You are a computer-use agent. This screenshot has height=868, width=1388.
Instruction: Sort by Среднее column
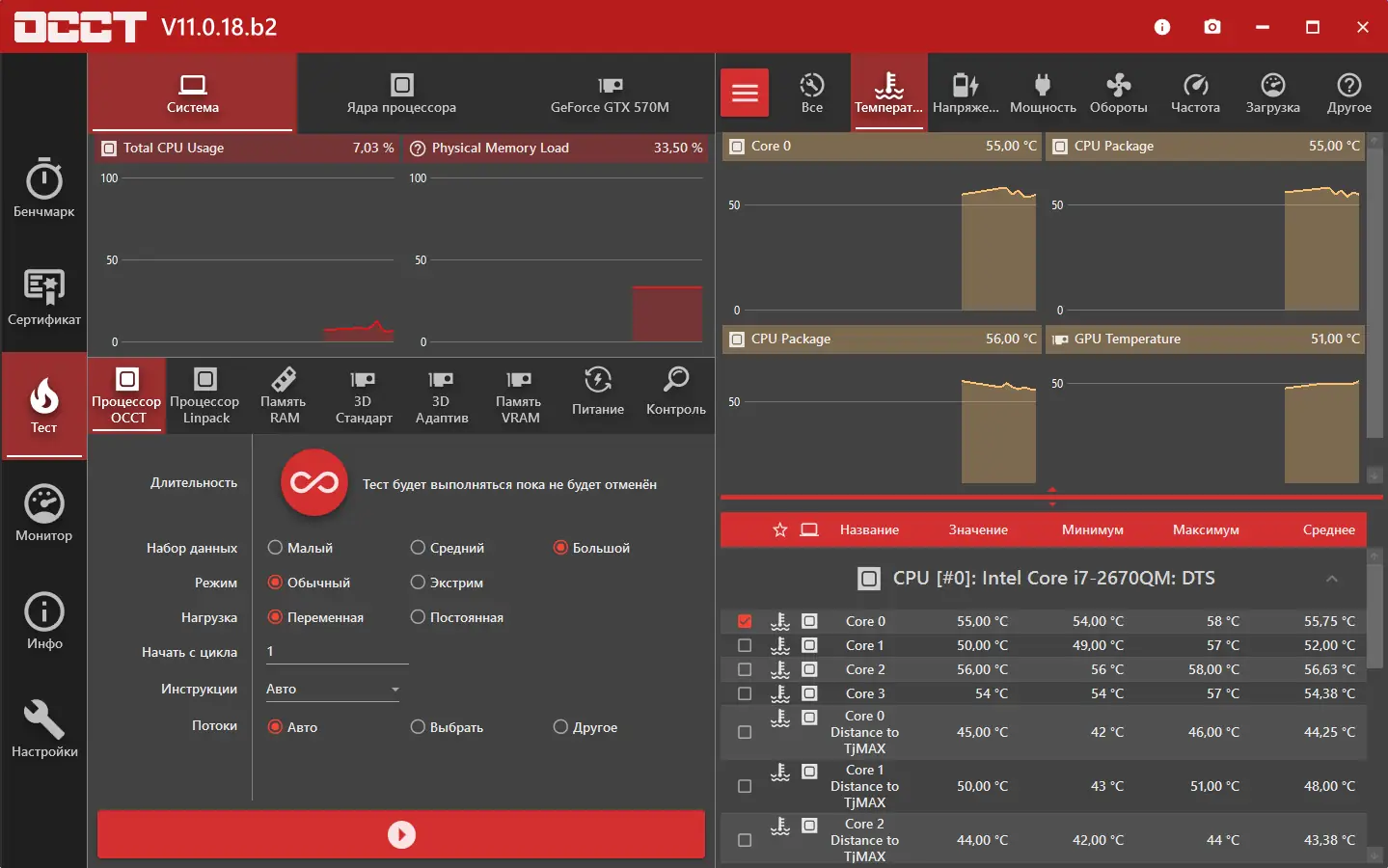coord(1329,529)
